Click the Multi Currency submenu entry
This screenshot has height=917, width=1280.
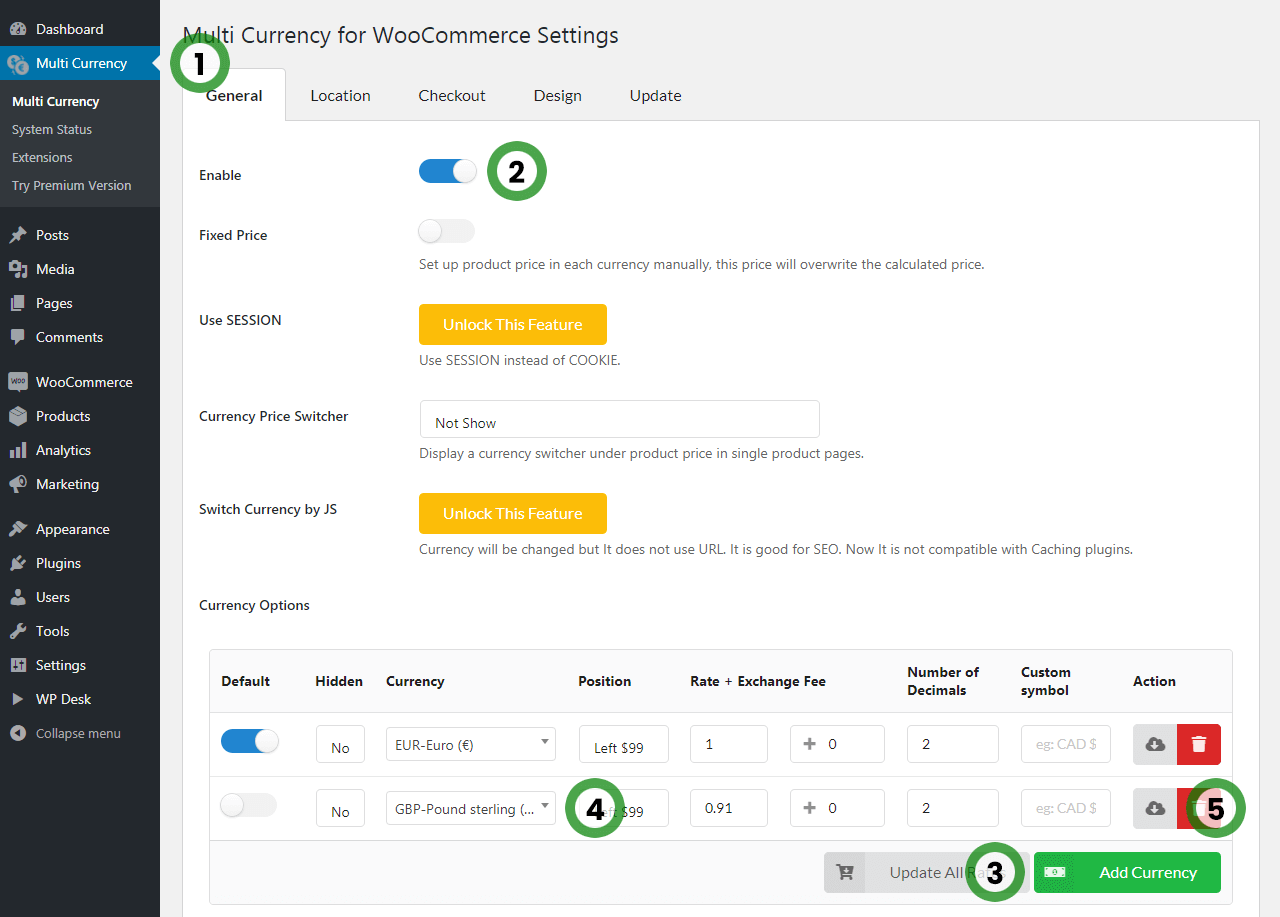pos(56,101)
